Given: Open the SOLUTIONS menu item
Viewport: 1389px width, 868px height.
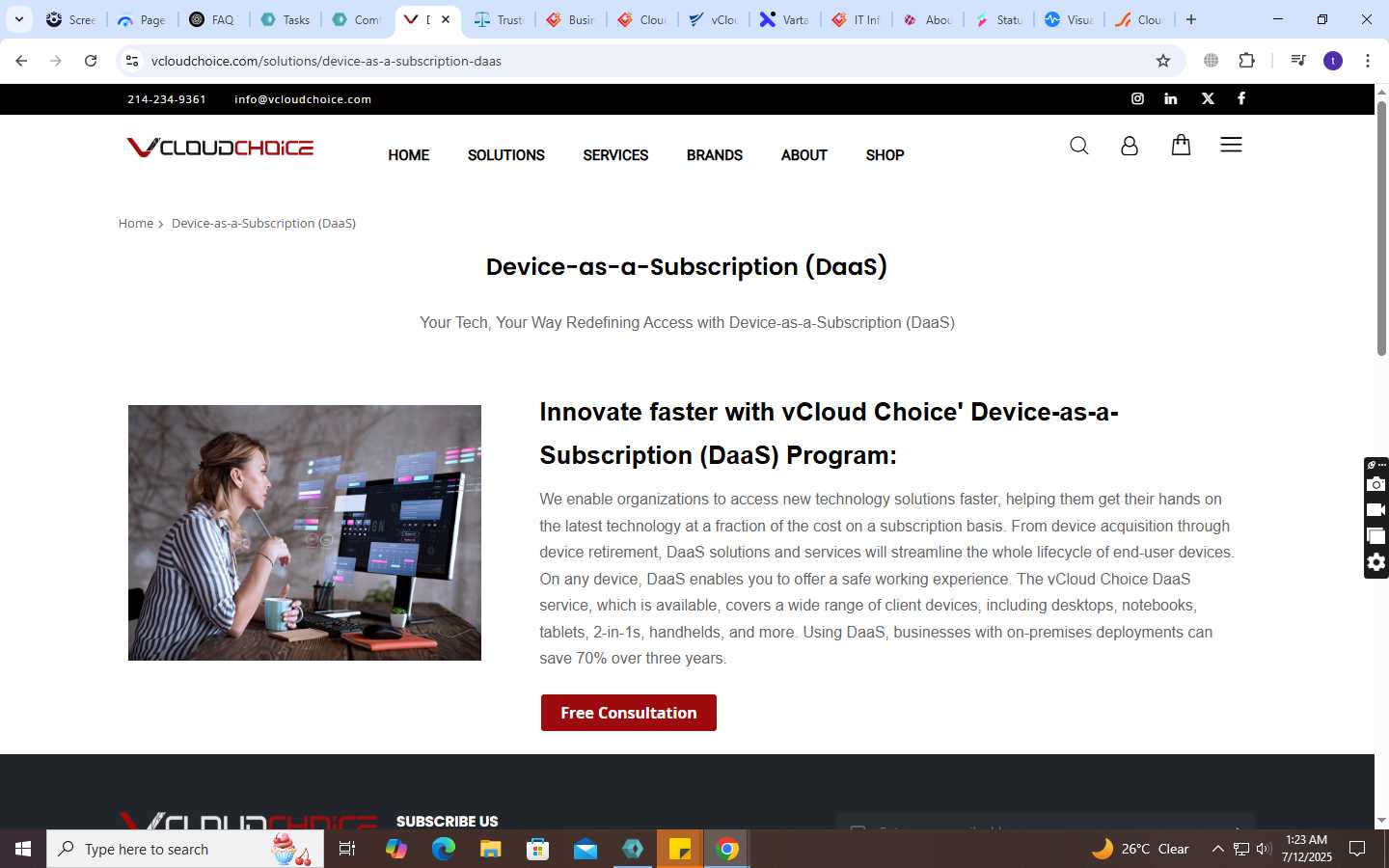Looking at the screenshot, I should (506, 155).
